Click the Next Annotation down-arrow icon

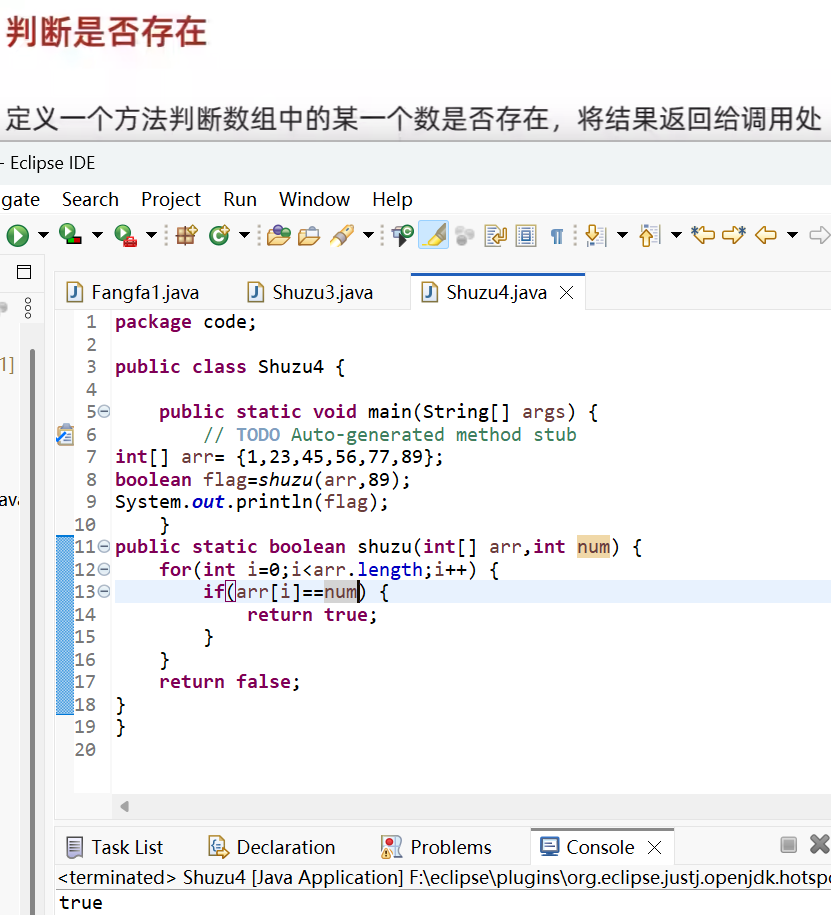pyautogui.click(x=596, y=236)
